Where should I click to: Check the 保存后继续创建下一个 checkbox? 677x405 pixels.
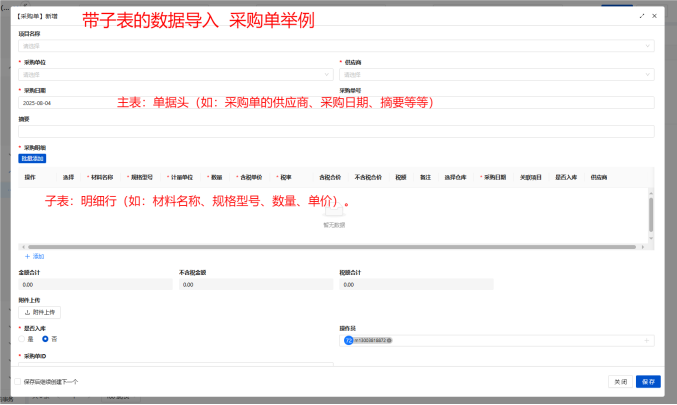pyautogui.click(x=17, y=381)
